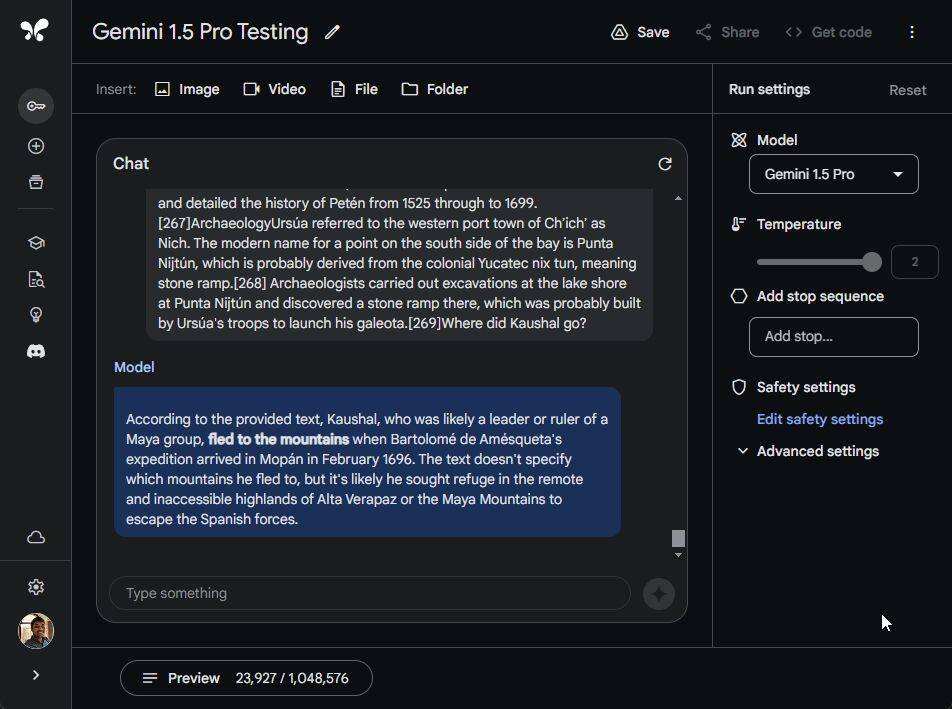
Task: Click the API key icon in sidebar
Action: [x=36, y=106]
